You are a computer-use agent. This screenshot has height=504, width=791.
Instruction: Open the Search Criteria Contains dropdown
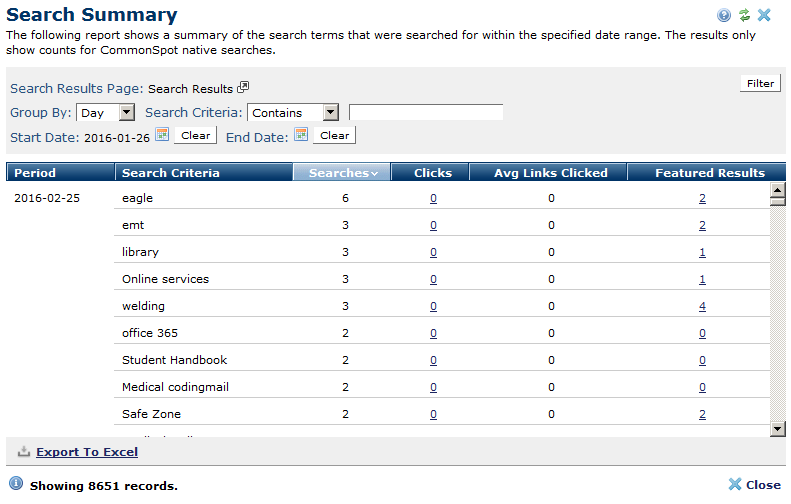coord(293,112)
